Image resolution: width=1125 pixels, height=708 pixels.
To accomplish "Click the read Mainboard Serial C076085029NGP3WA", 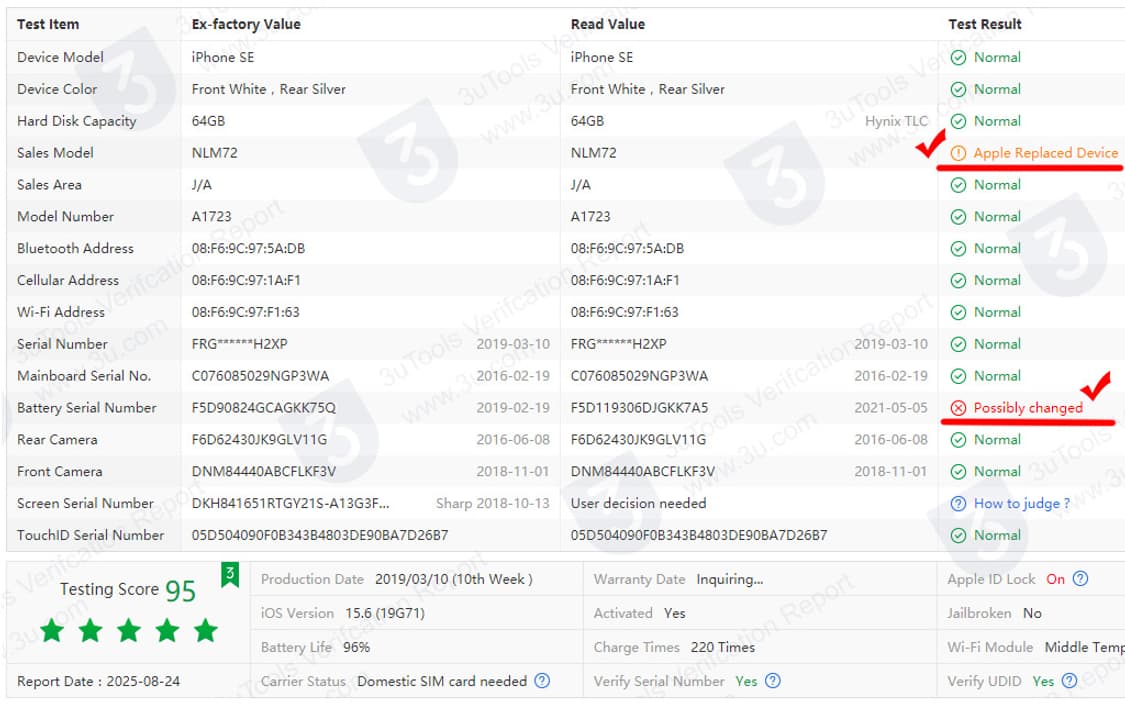I will coord(639,376).
